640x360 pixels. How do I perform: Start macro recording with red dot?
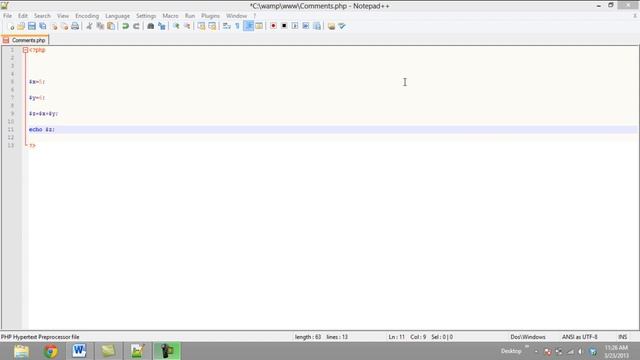(273, 26)
